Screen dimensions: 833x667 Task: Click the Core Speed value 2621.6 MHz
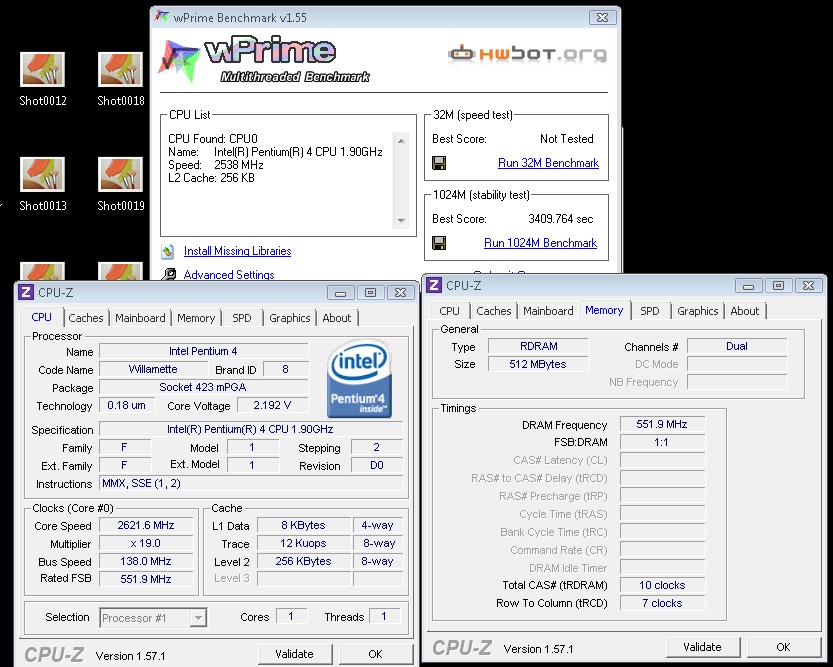tap(146, 525)
